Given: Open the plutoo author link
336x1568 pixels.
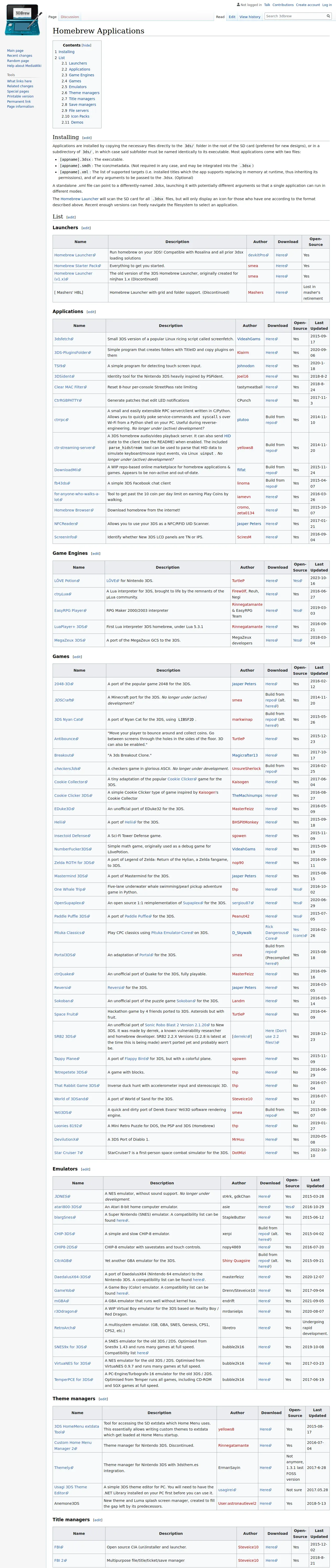Looking at the screenshot, I should coord(243,420).
